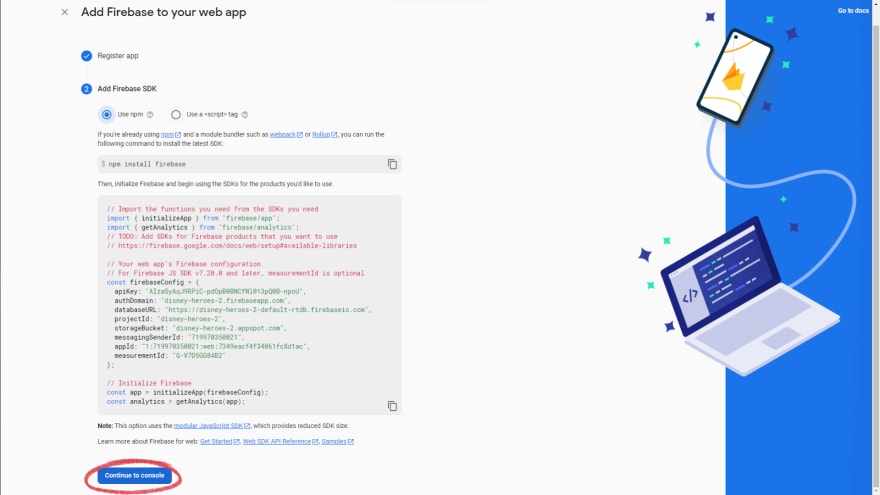This screenshot has height=495, width=880.
Task: Click the messagingSenderId line in the code
Action: (x=180, y=337)
